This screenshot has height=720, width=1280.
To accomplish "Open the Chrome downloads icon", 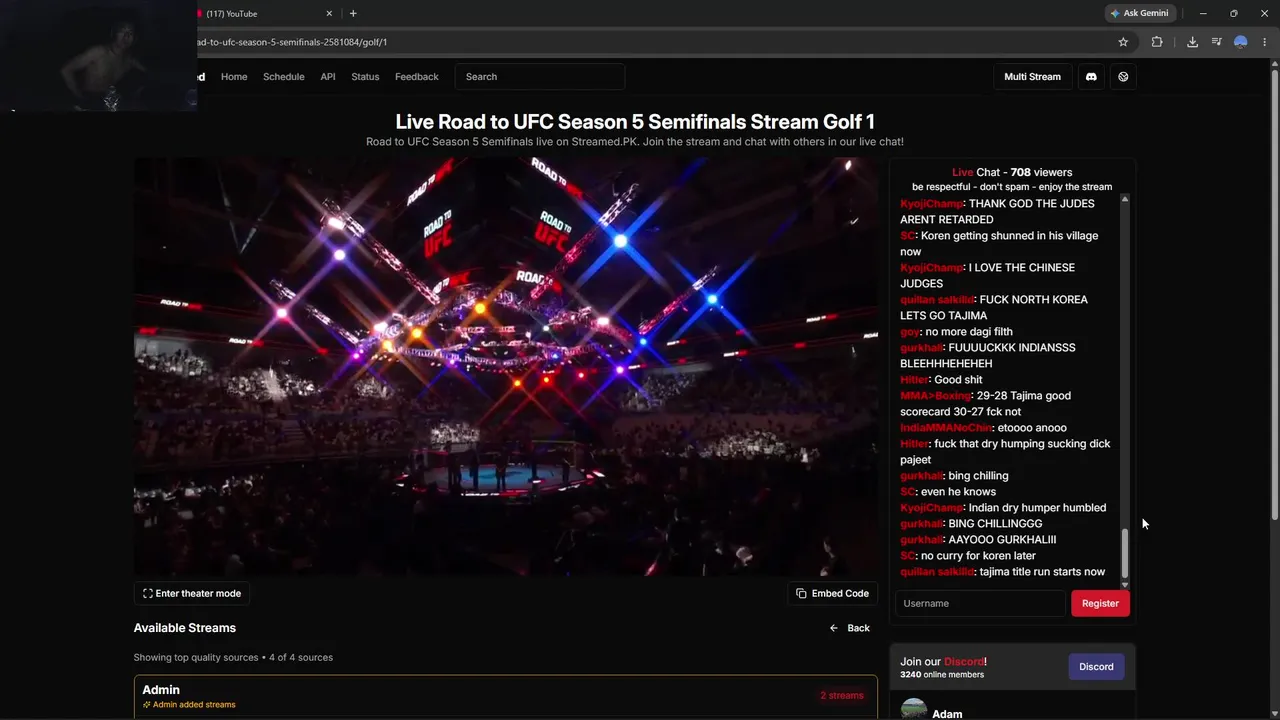I will tap(1192, 42).
